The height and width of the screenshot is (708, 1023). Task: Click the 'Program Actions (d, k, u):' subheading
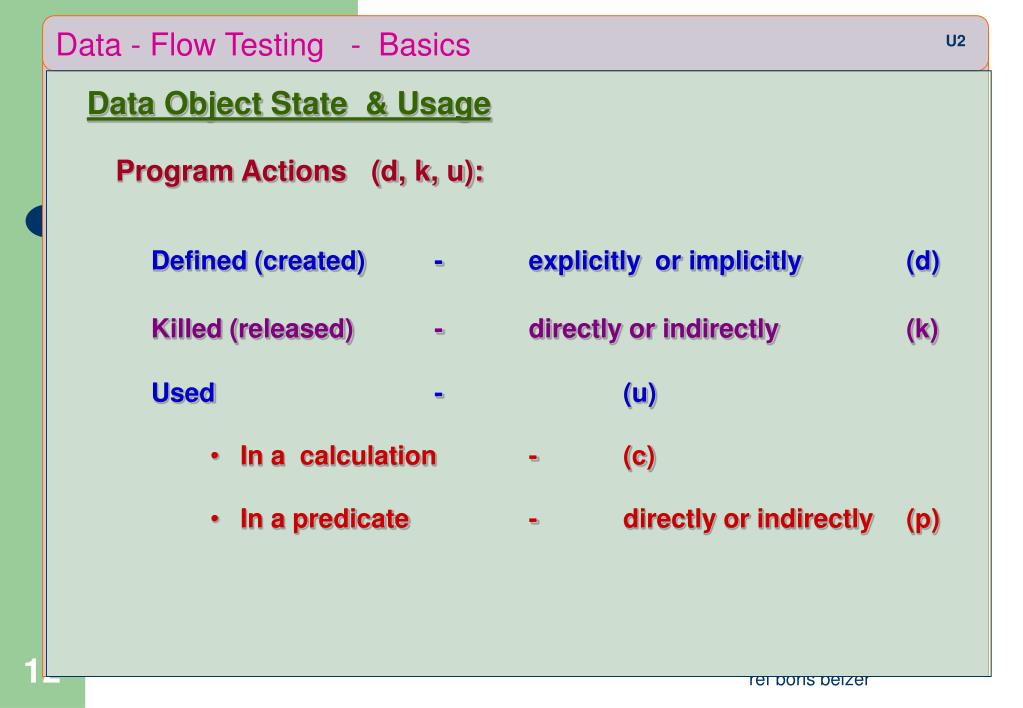pyautogui.click(x=300, y=171)
